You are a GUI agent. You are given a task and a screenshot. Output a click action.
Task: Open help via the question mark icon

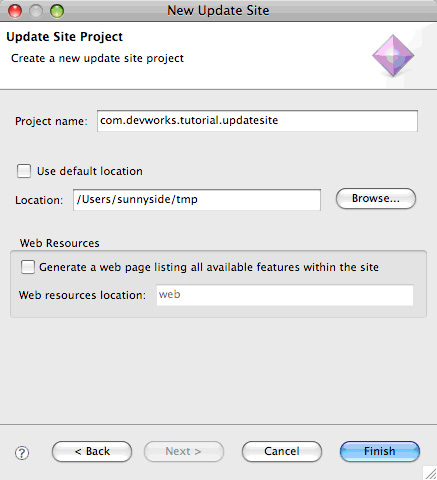coord(22,453)
